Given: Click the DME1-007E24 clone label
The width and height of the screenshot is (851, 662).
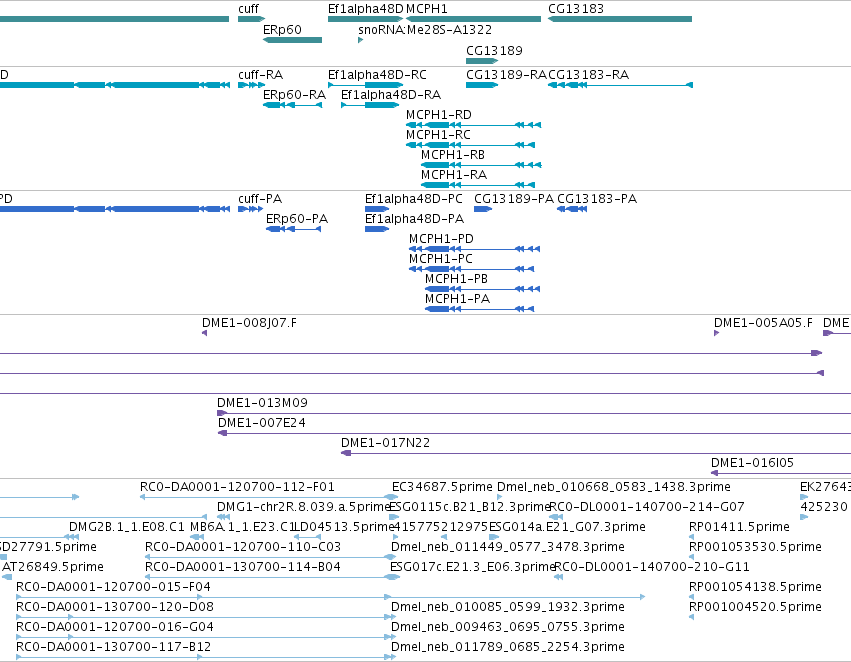Looking at the screenshot, I should tap(262, 423).
